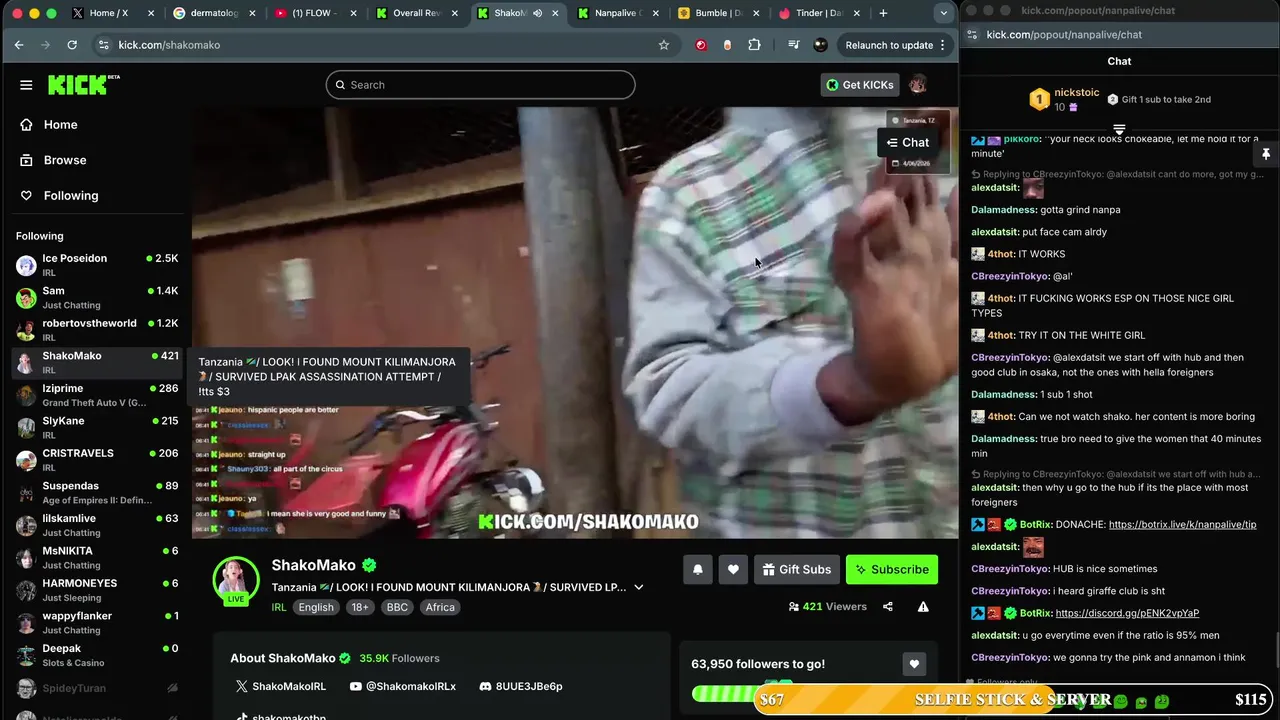The height and width of the screenshot is (720, 1280).
Task: Expand the leaderboard chevron in chat popout
Action: [1119, 130]
